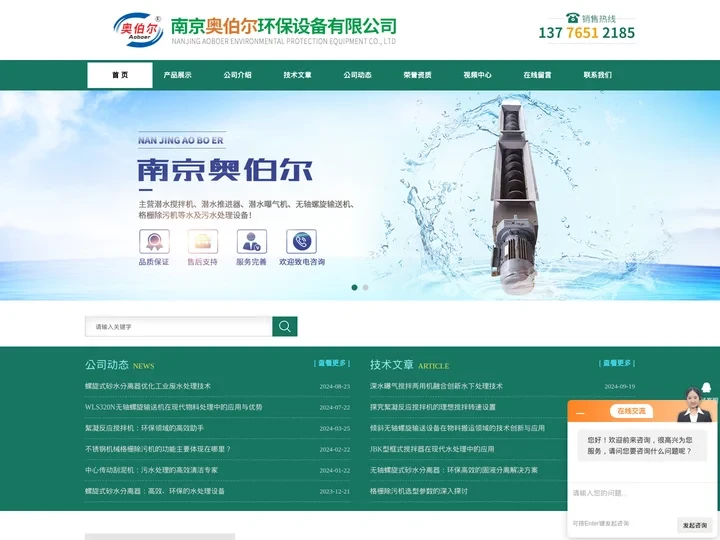Open article 螺旋式砂水分离器优化工业废水处理技术
This screenshot has height=540, width=720.
(x=148, y=386)
